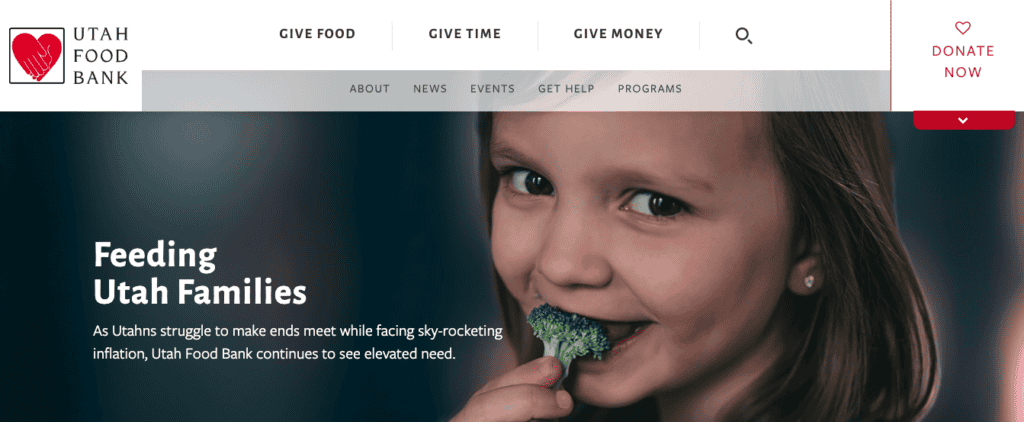Screen dimensions: 1024x422
Task: Click the gray secondary navigation bar background
Action: (x=784, y=90)
